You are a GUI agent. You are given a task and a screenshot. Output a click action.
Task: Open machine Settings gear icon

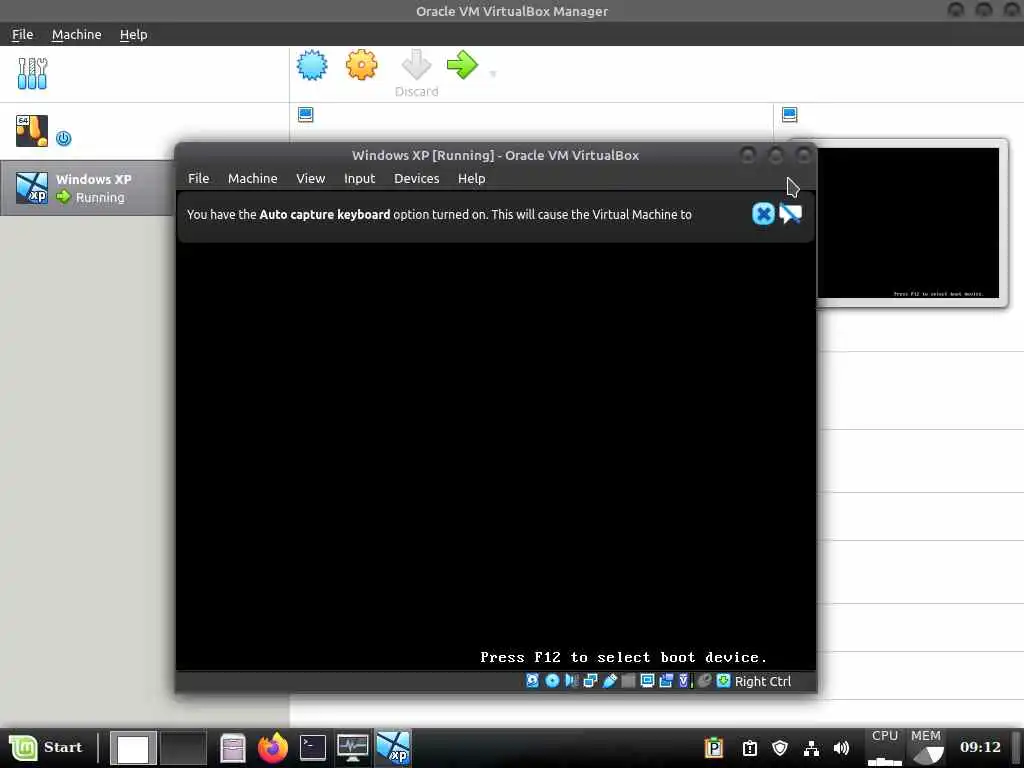361,65
